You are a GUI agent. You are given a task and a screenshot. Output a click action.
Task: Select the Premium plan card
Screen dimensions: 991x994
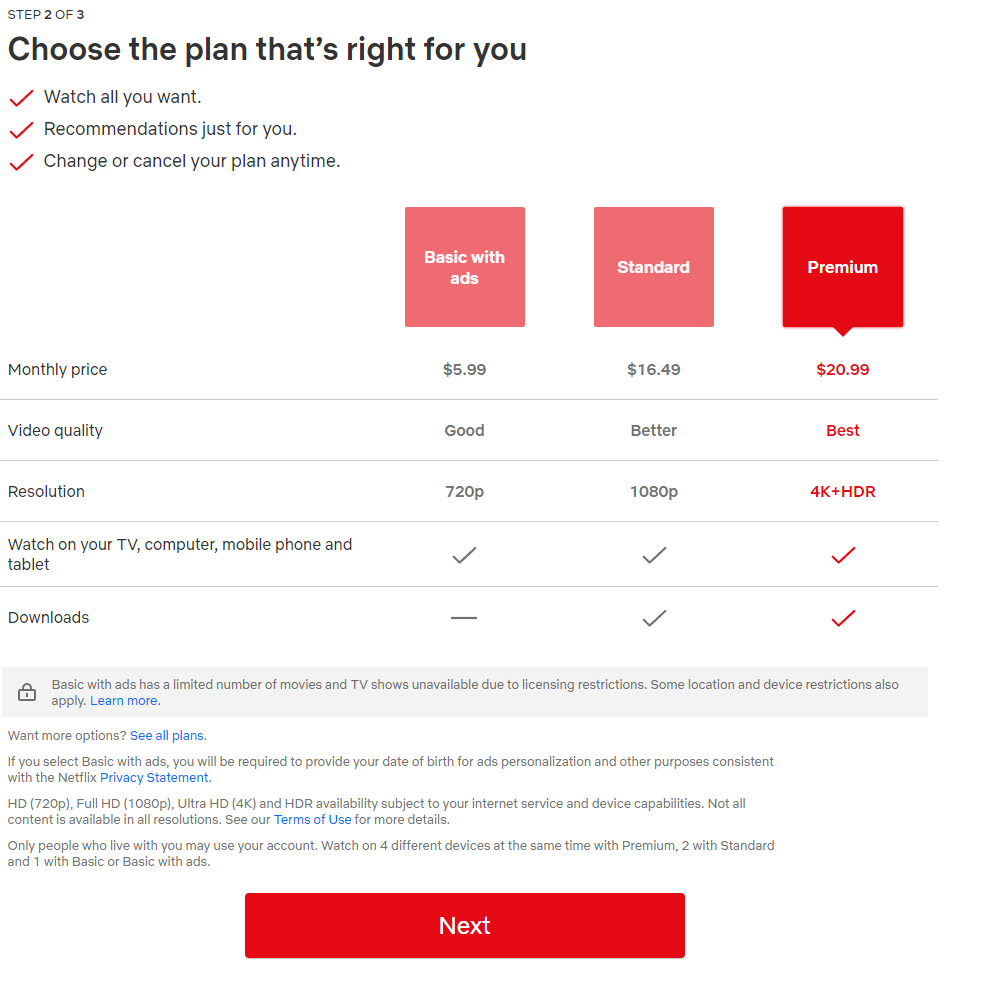click(842, 267)
